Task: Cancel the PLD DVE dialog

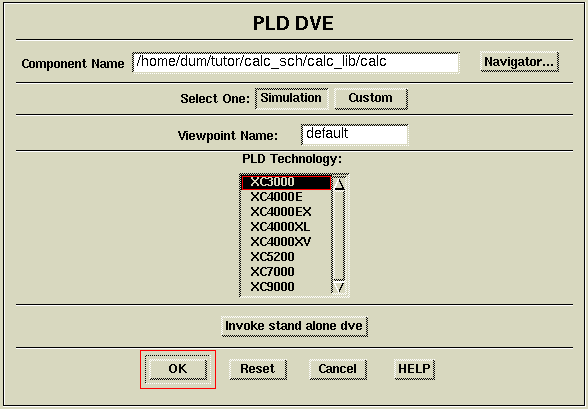Action: pos(338,369)
